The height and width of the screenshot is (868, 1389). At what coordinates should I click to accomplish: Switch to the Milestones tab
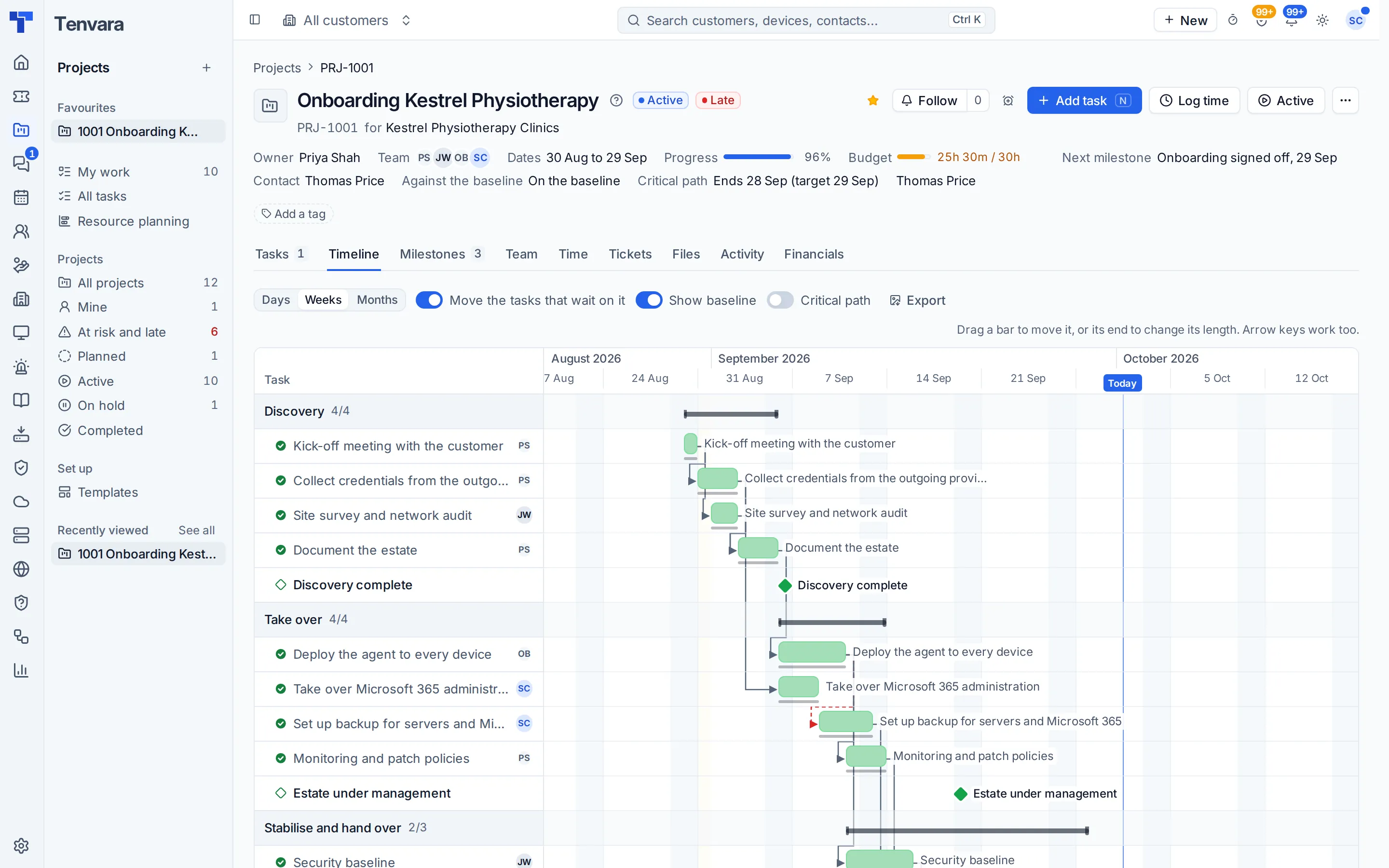tap(441, 254)
